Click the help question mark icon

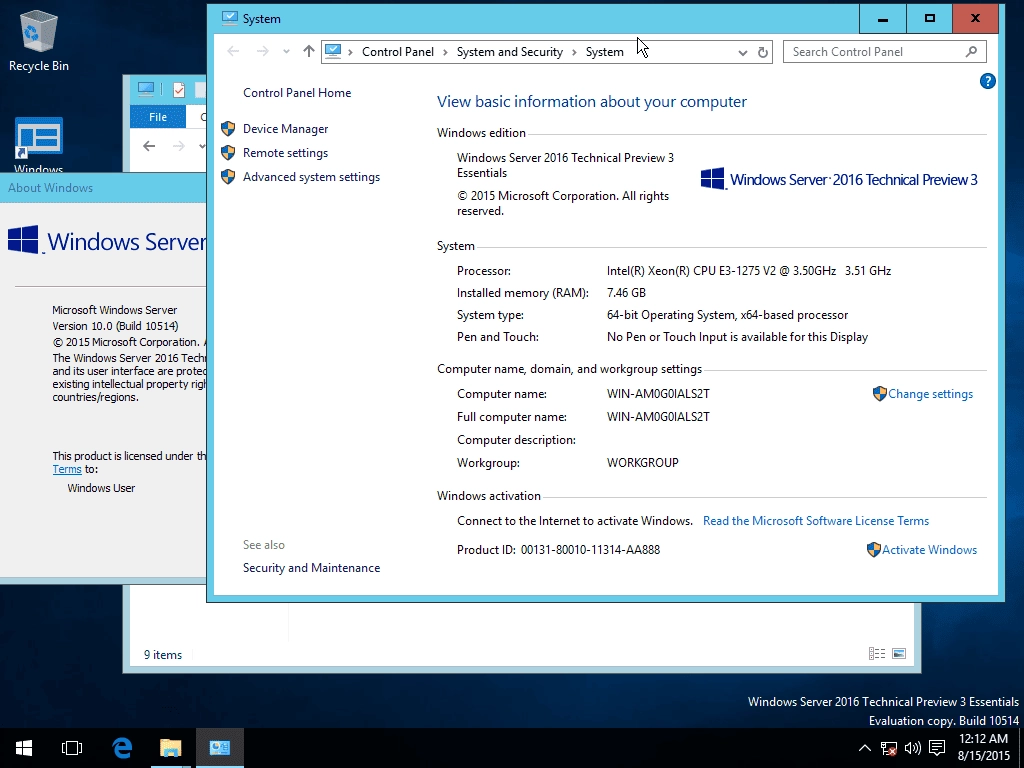[x=987, y=81]
